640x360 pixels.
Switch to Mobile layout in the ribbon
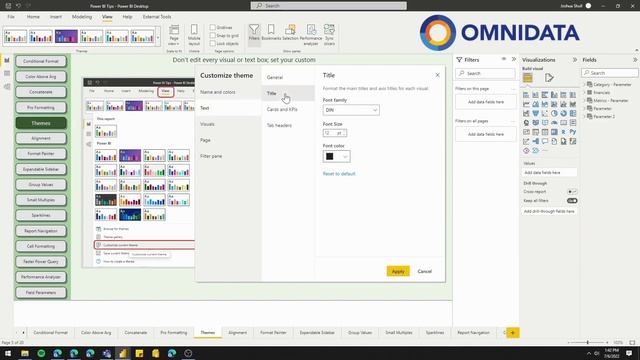coord(194,35)
